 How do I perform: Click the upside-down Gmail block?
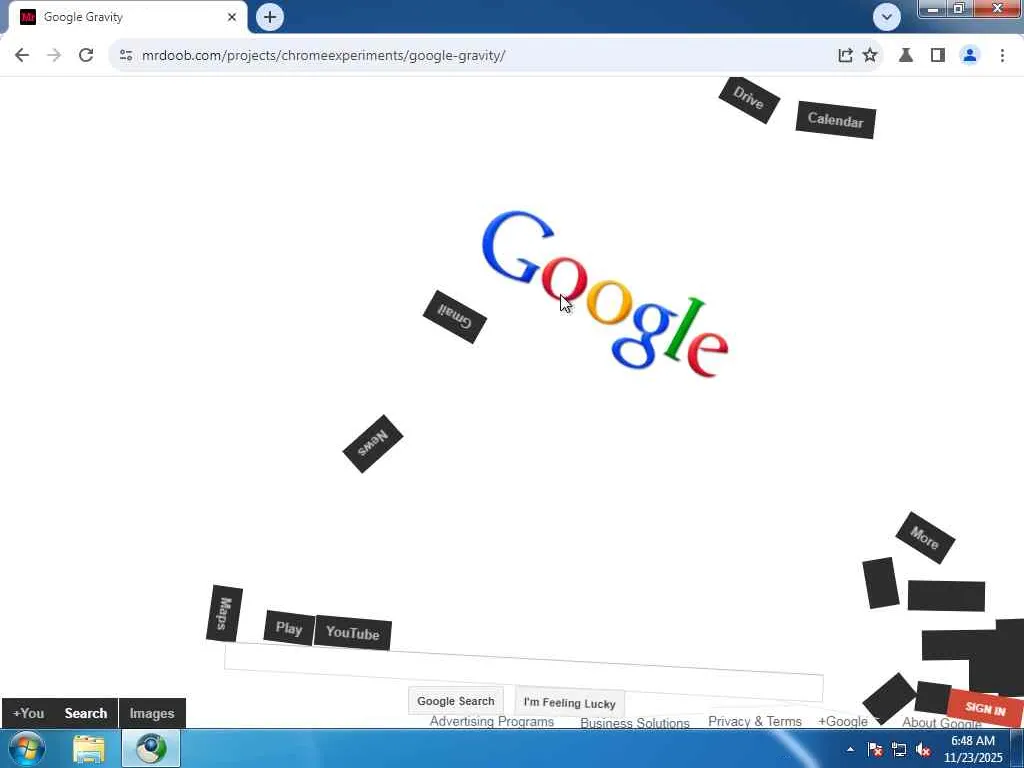coord(455,317)
